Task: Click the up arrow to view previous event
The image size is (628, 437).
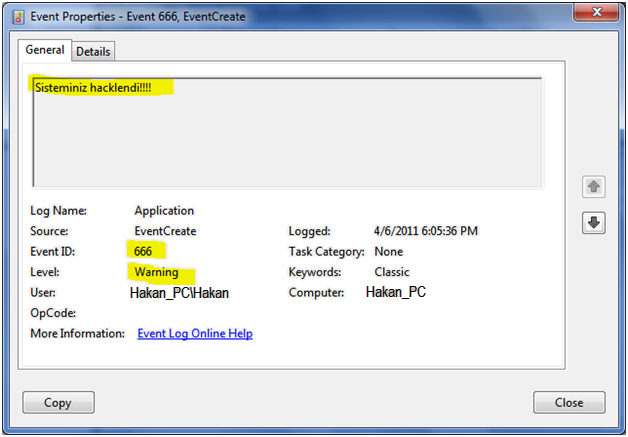Action: 594,186
